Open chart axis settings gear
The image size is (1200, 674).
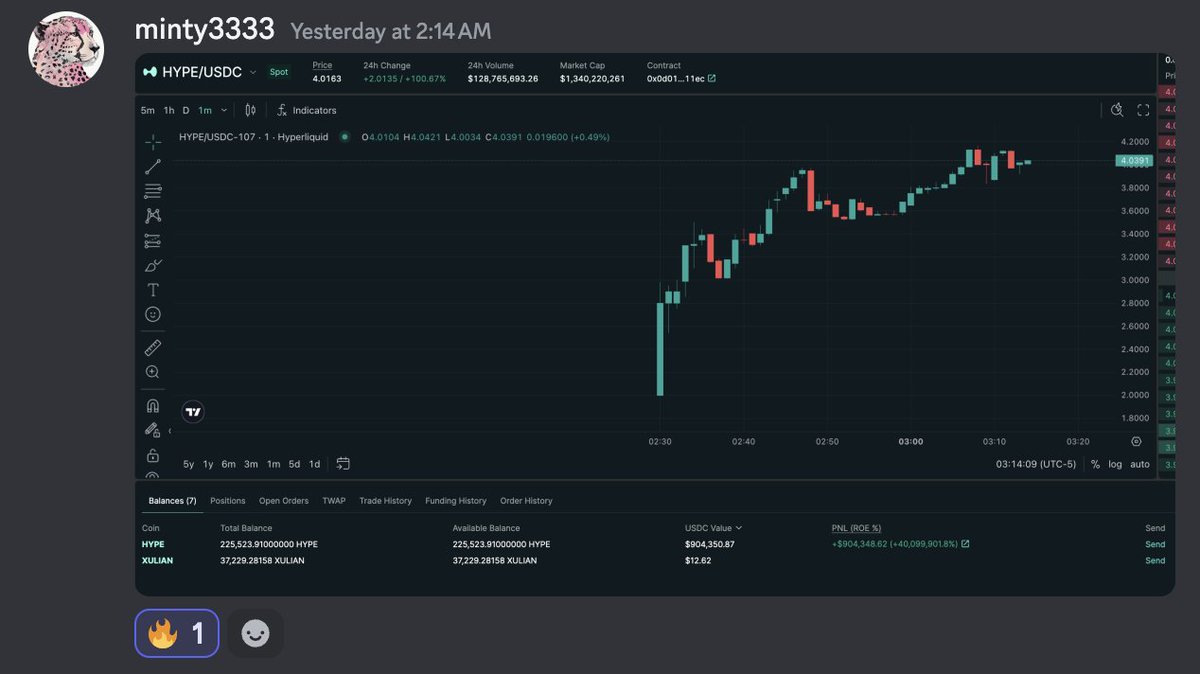click(1136, 441)
